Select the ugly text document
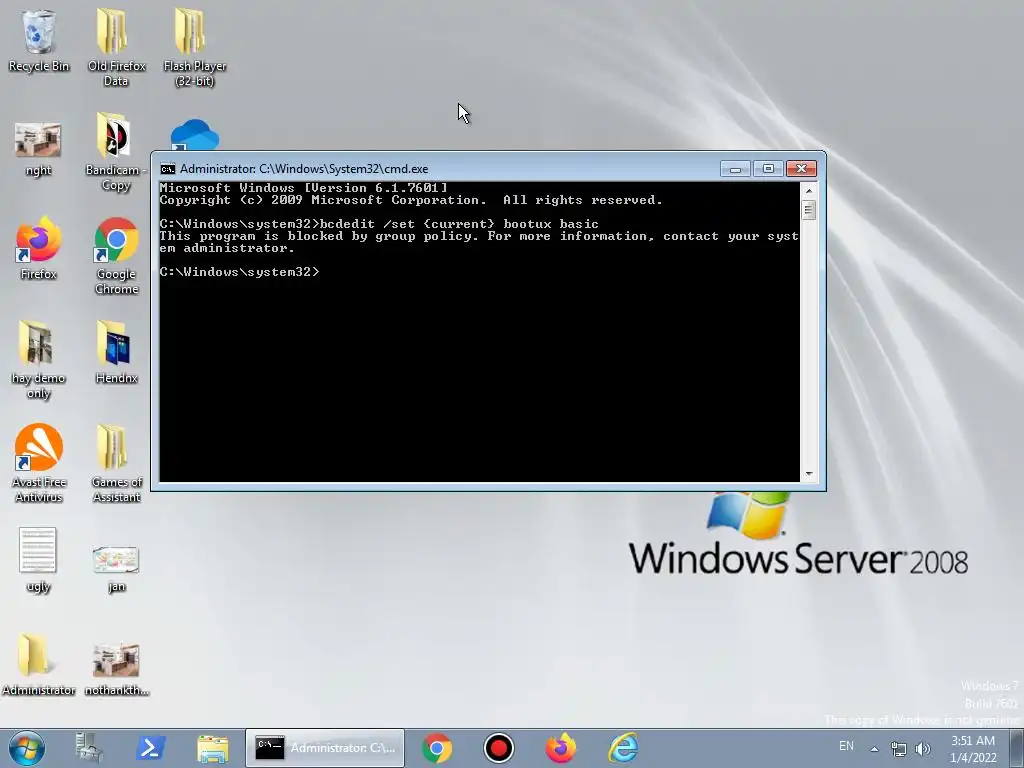This screenshot has height=768, width=1024. click(38, 560)
